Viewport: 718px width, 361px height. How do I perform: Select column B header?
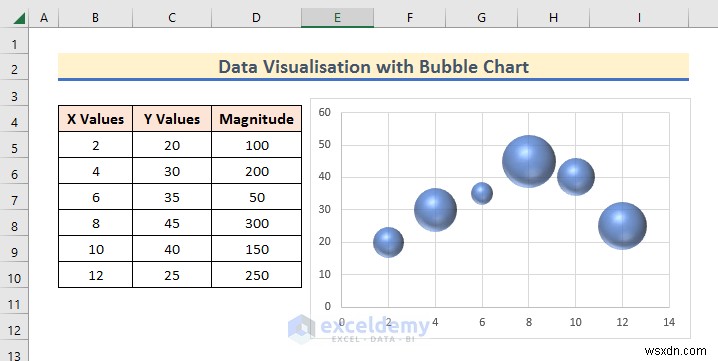95,18
